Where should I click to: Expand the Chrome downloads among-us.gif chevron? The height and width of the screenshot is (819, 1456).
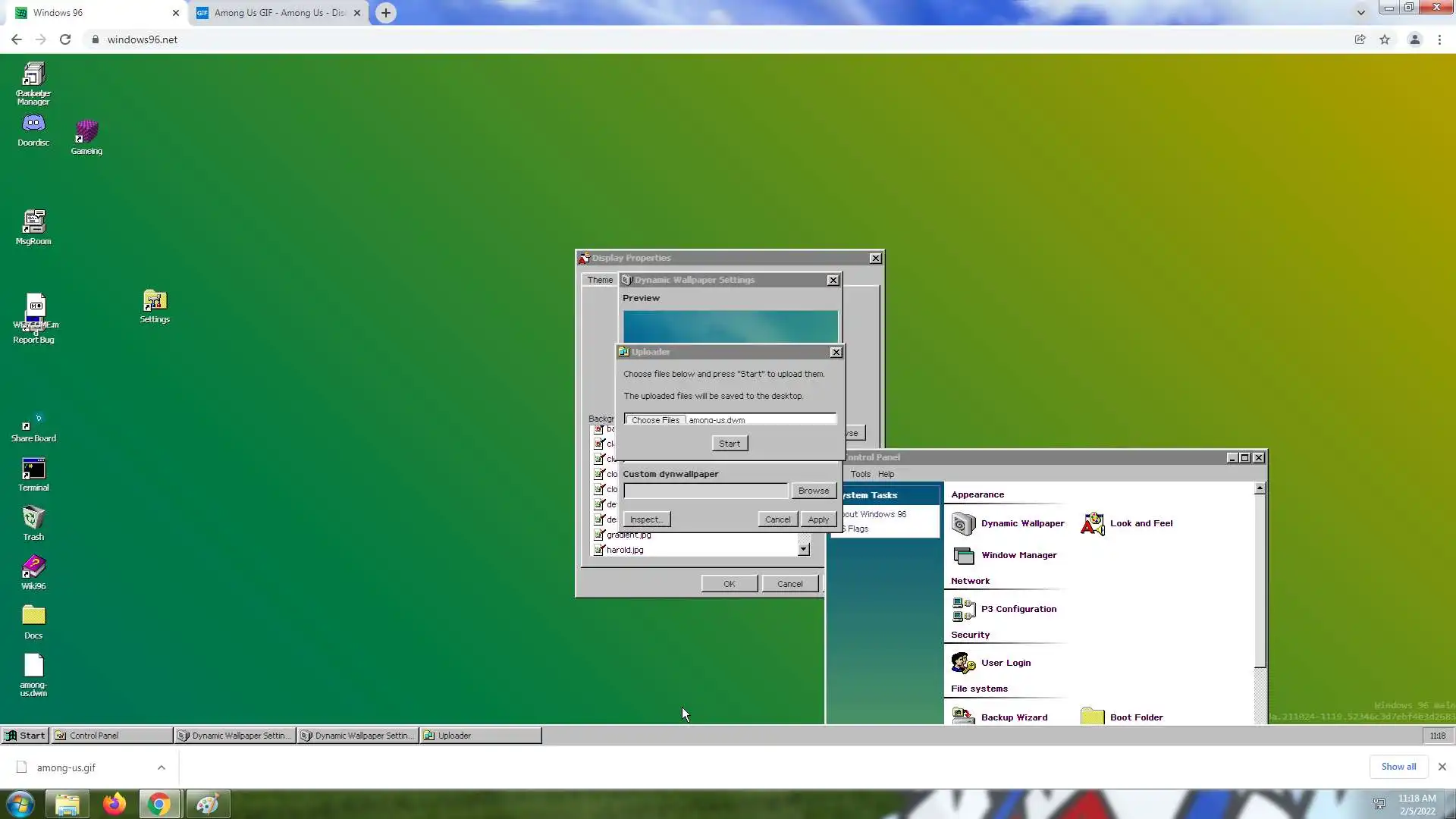[162, 767]
